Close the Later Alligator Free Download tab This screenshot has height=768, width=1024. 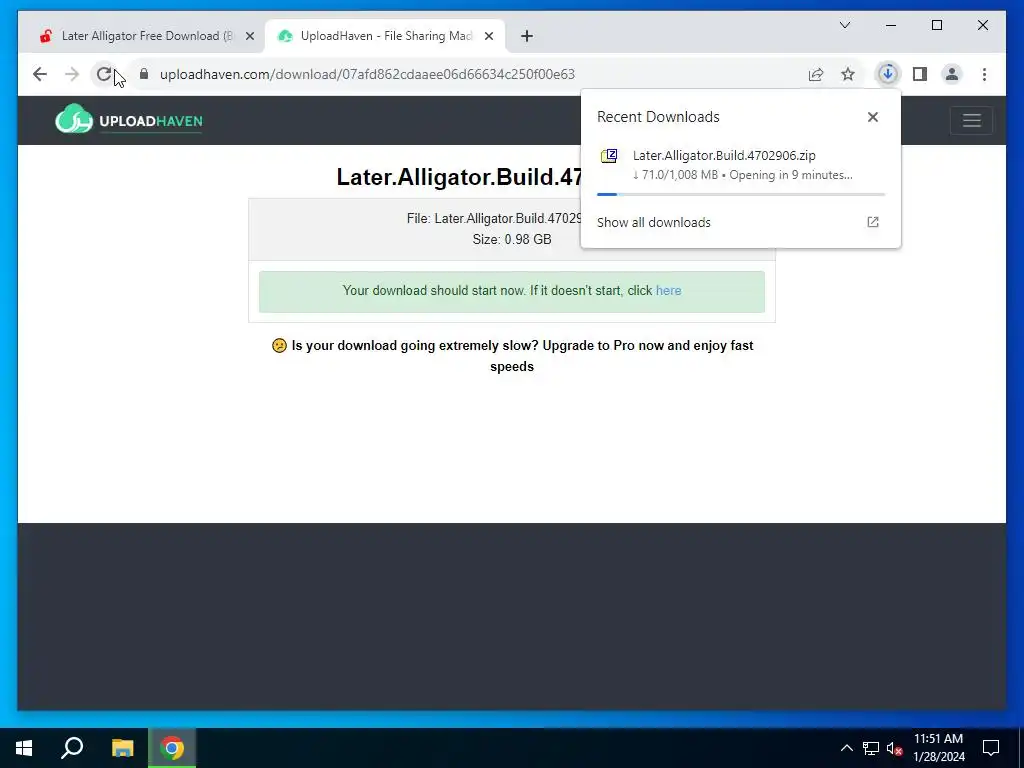249,37
